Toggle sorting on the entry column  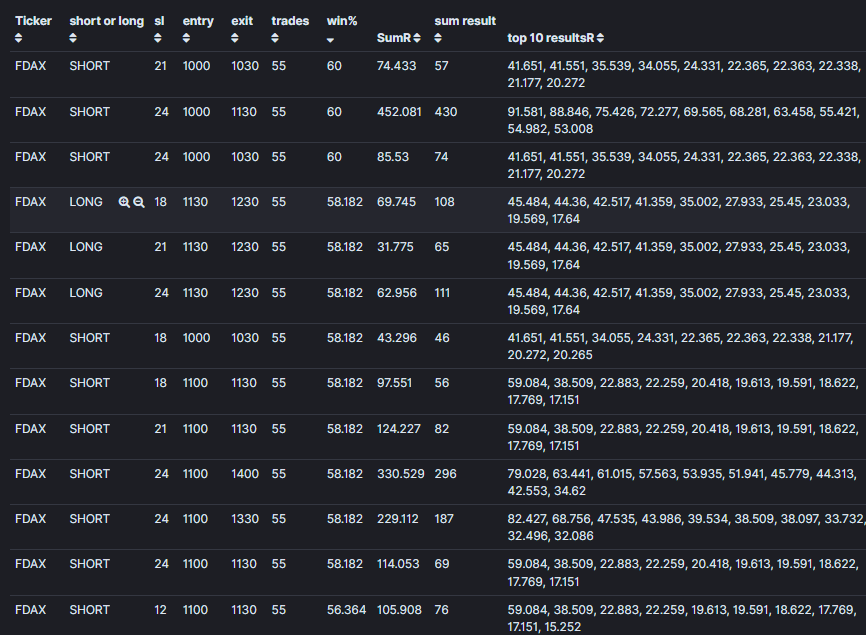186,38
